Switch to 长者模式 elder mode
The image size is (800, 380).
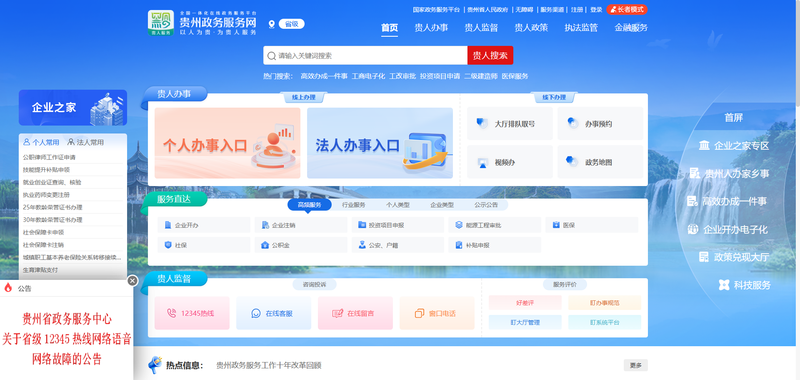point(627,10)
